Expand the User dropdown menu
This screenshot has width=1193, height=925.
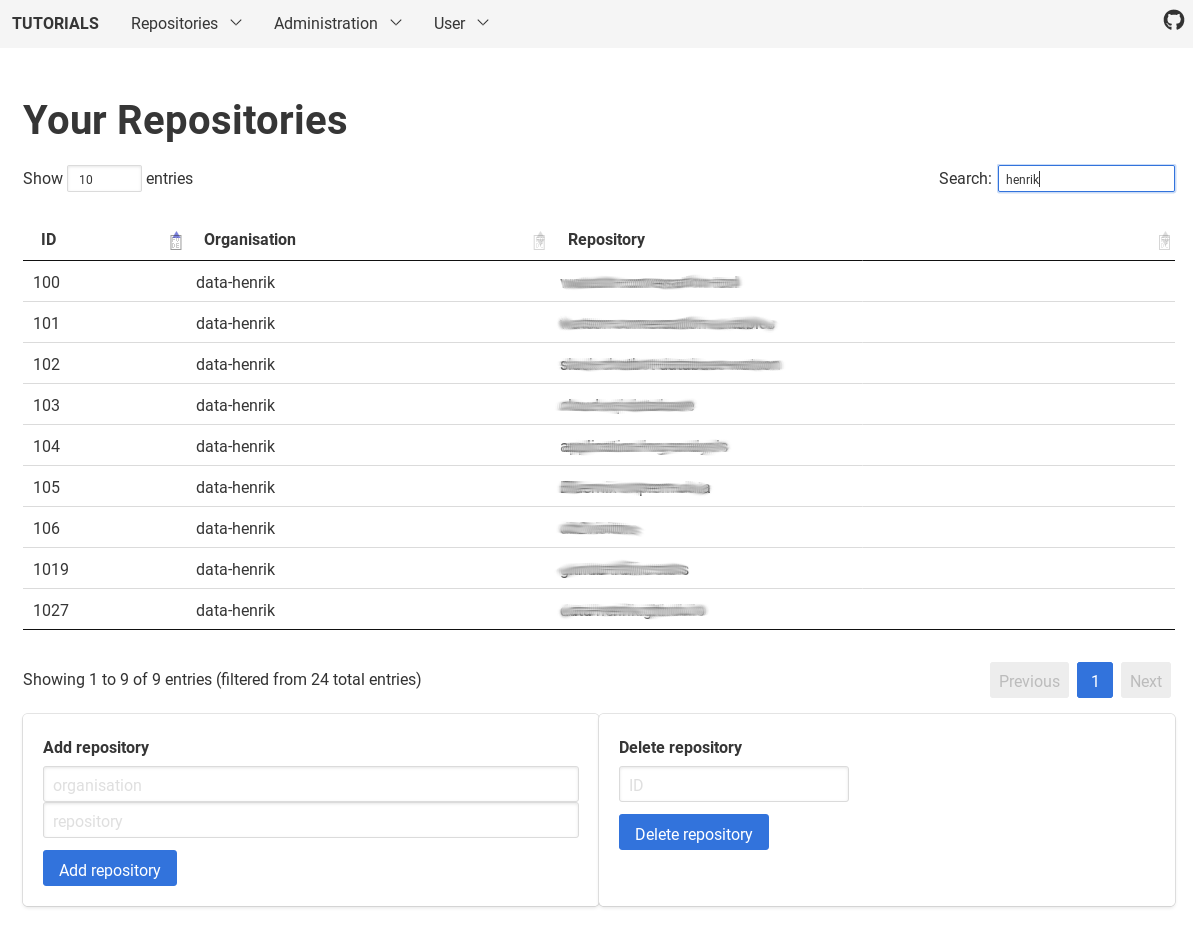[461, 23]
